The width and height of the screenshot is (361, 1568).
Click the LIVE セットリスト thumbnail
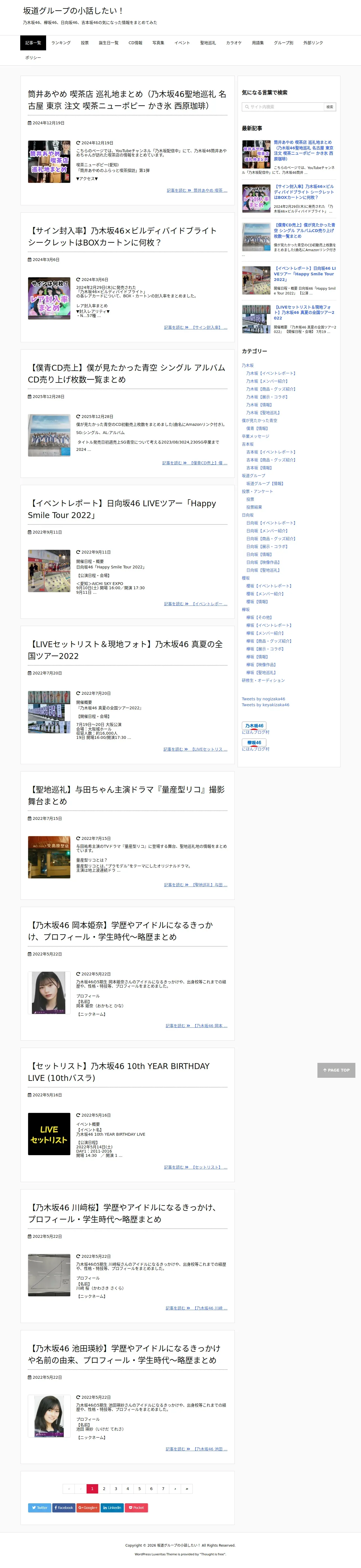pyautogui.click(x=49, y=1134)
